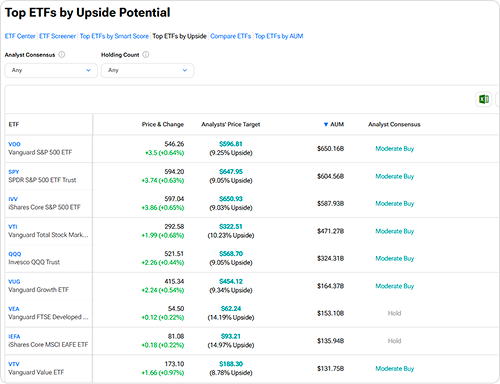Select the Compare ETFs tab

pyautogui.click(x=231, y=36)
